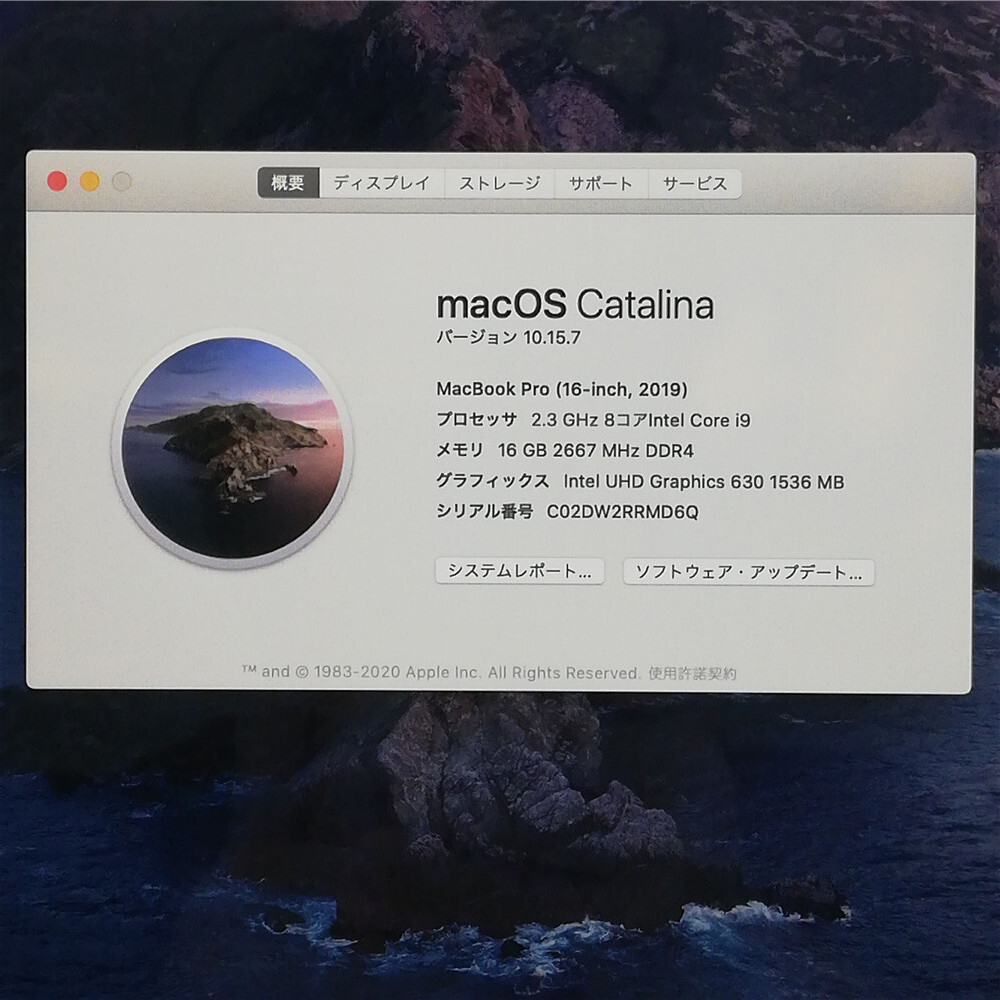Click Intel UHD Graphics 630 1536 MB
1000x1000 pixels.
pyautogui.click(x=703, y=482)
